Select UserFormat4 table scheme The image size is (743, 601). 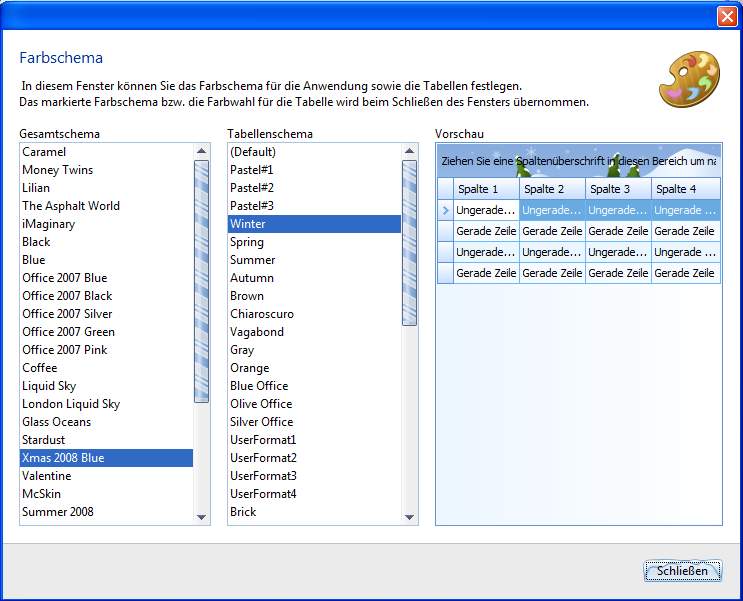click(315, 494)
